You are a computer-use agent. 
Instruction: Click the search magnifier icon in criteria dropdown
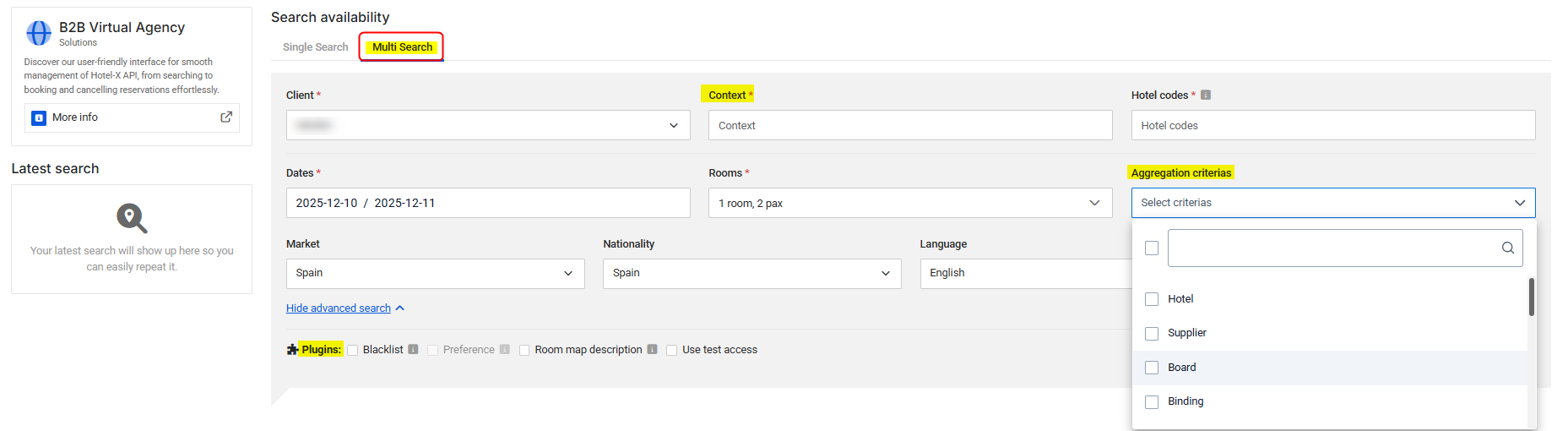1507,248
